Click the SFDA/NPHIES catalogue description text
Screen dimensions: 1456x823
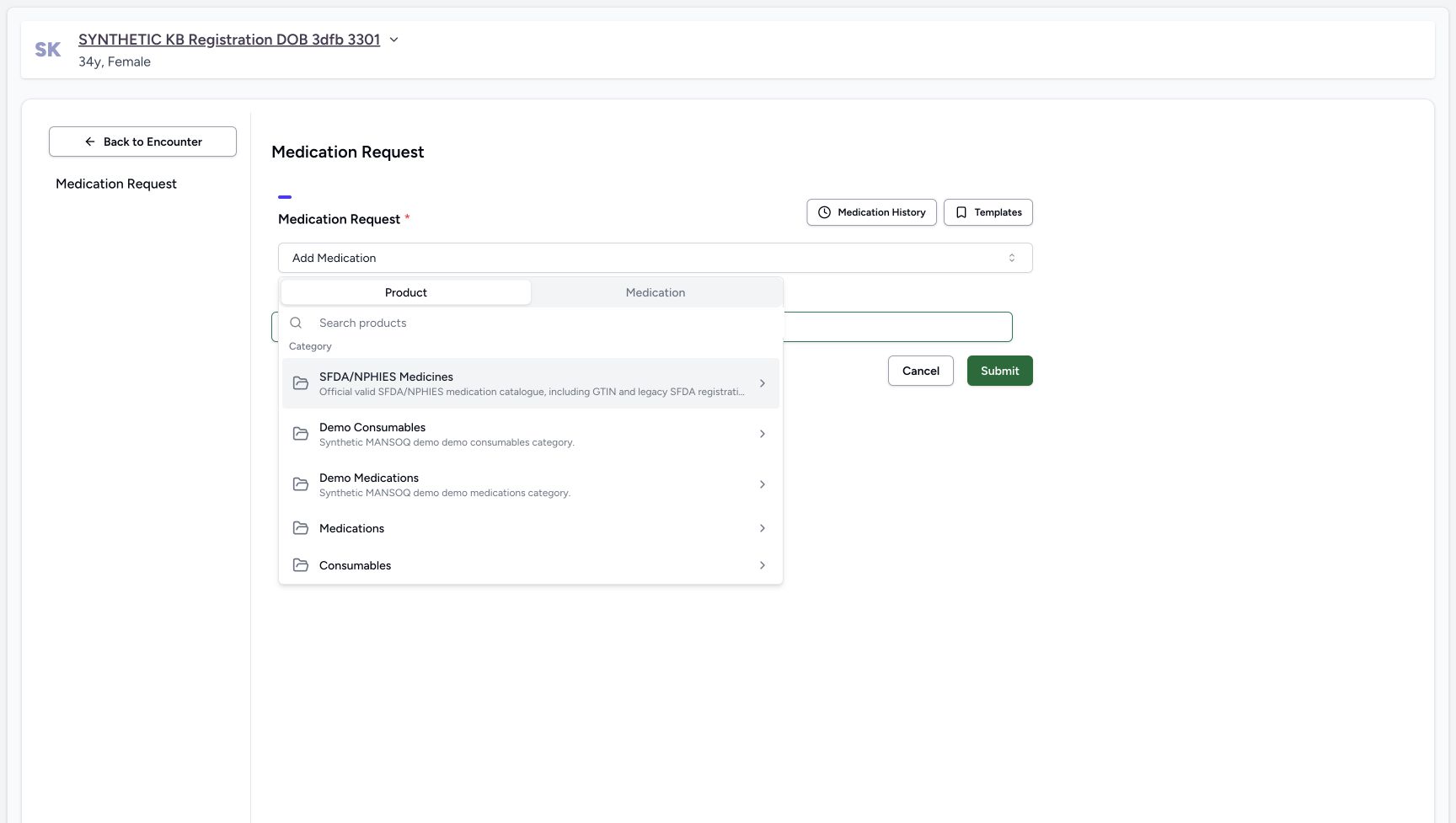click(x=532, y=392)
